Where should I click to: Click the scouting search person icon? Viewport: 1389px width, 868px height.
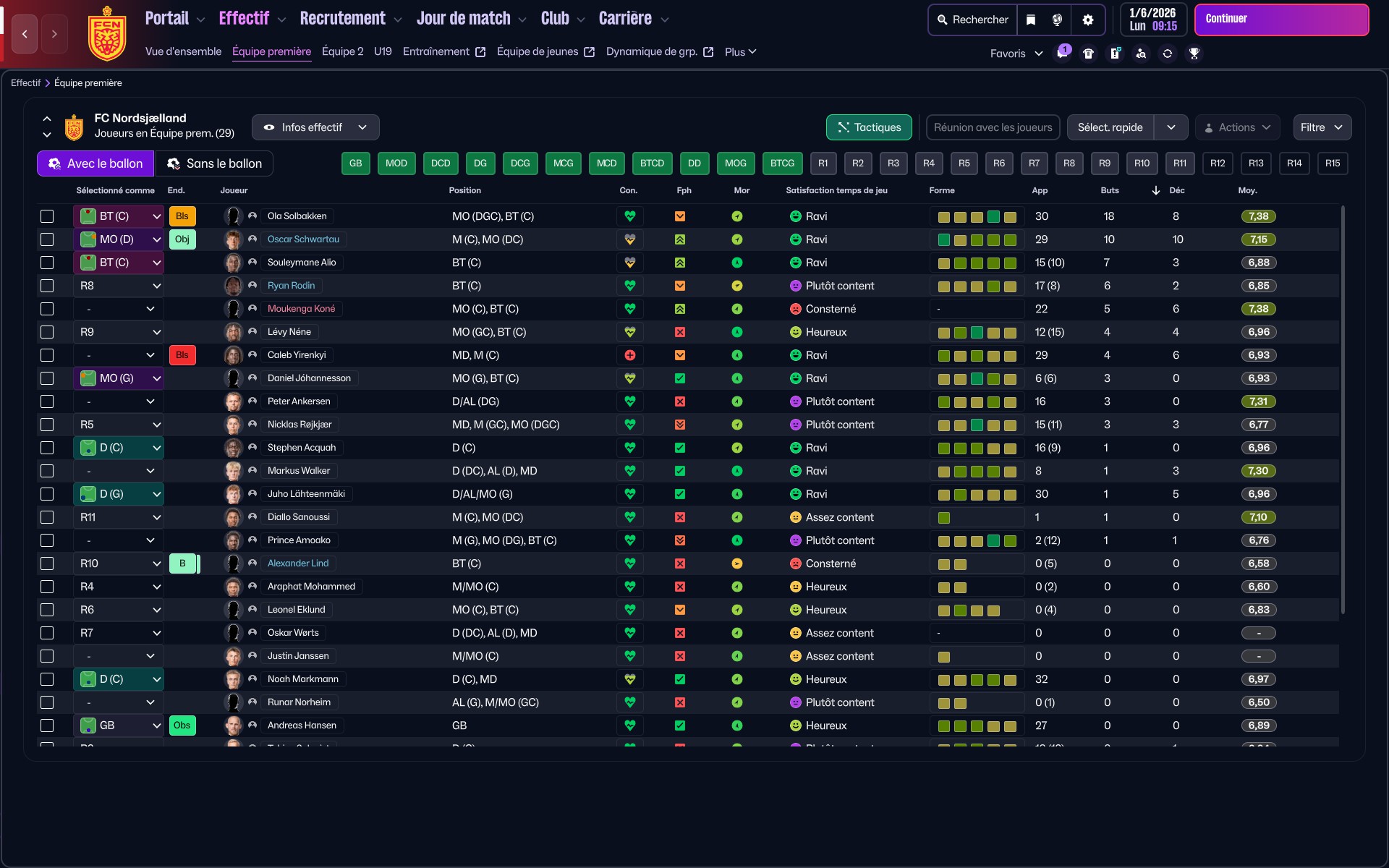[1141, 53]
